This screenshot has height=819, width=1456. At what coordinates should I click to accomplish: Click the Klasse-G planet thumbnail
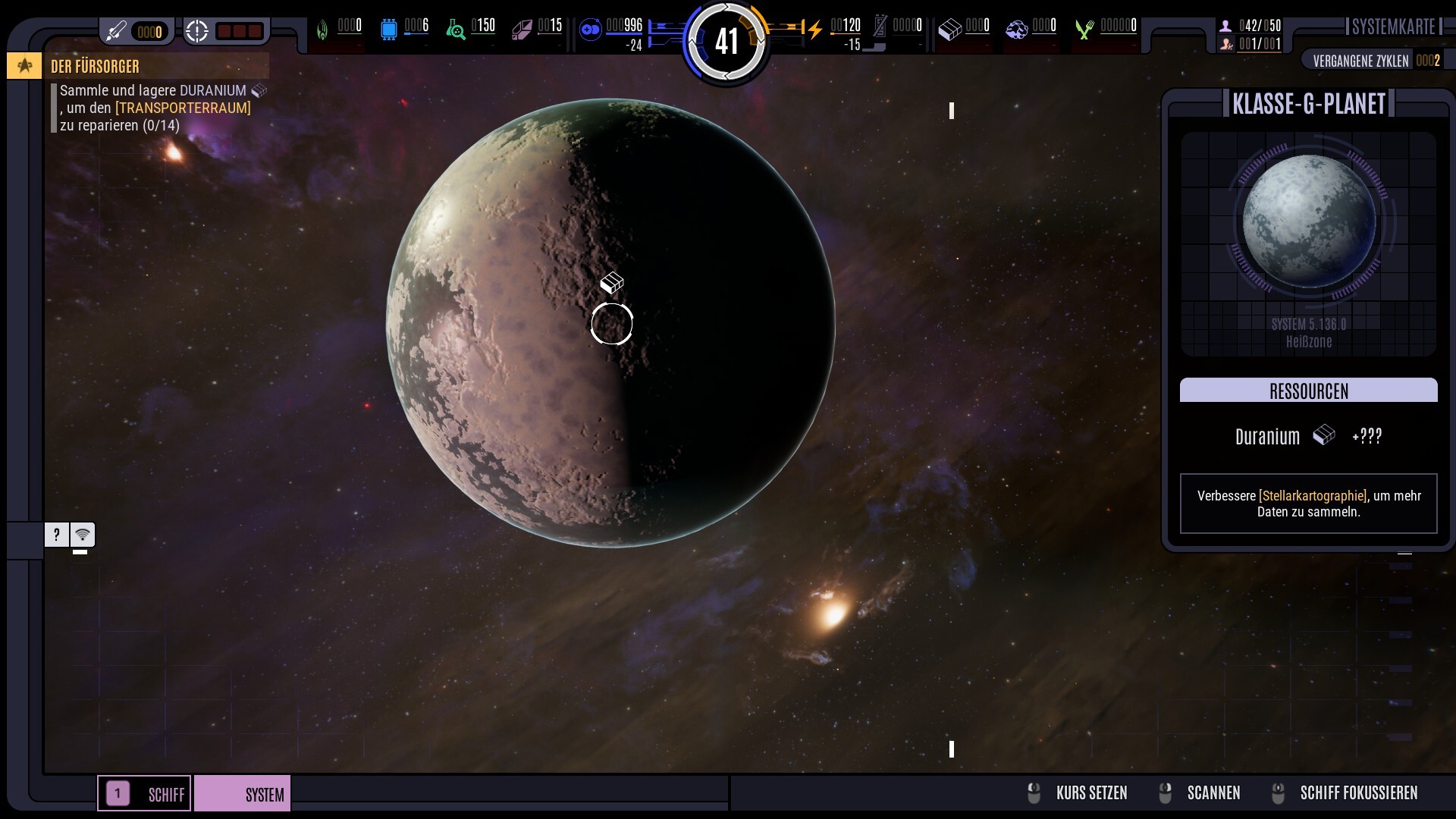tap(1309, 221)
